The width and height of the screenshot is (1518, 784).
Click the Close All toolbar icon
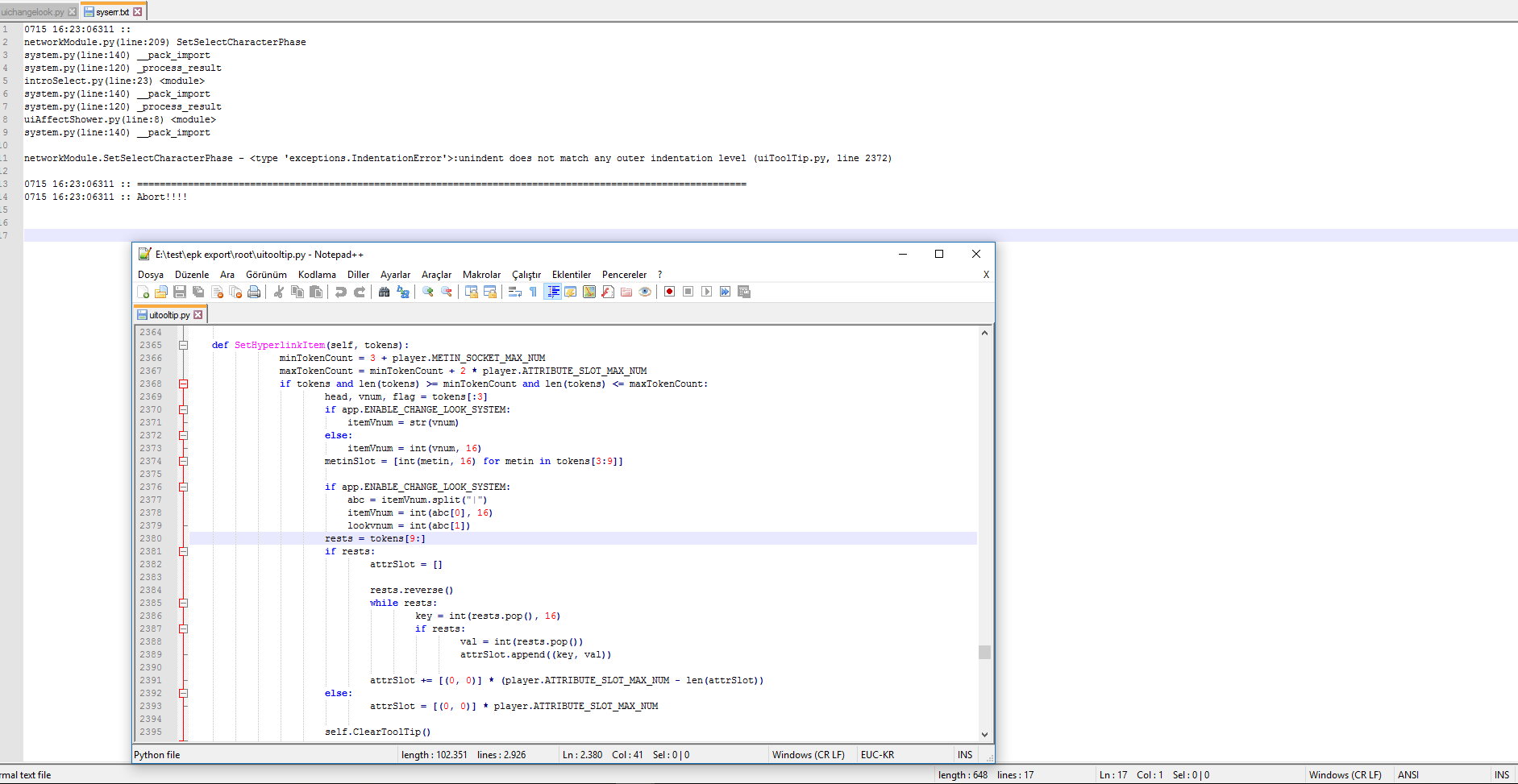tap(235, 292)
